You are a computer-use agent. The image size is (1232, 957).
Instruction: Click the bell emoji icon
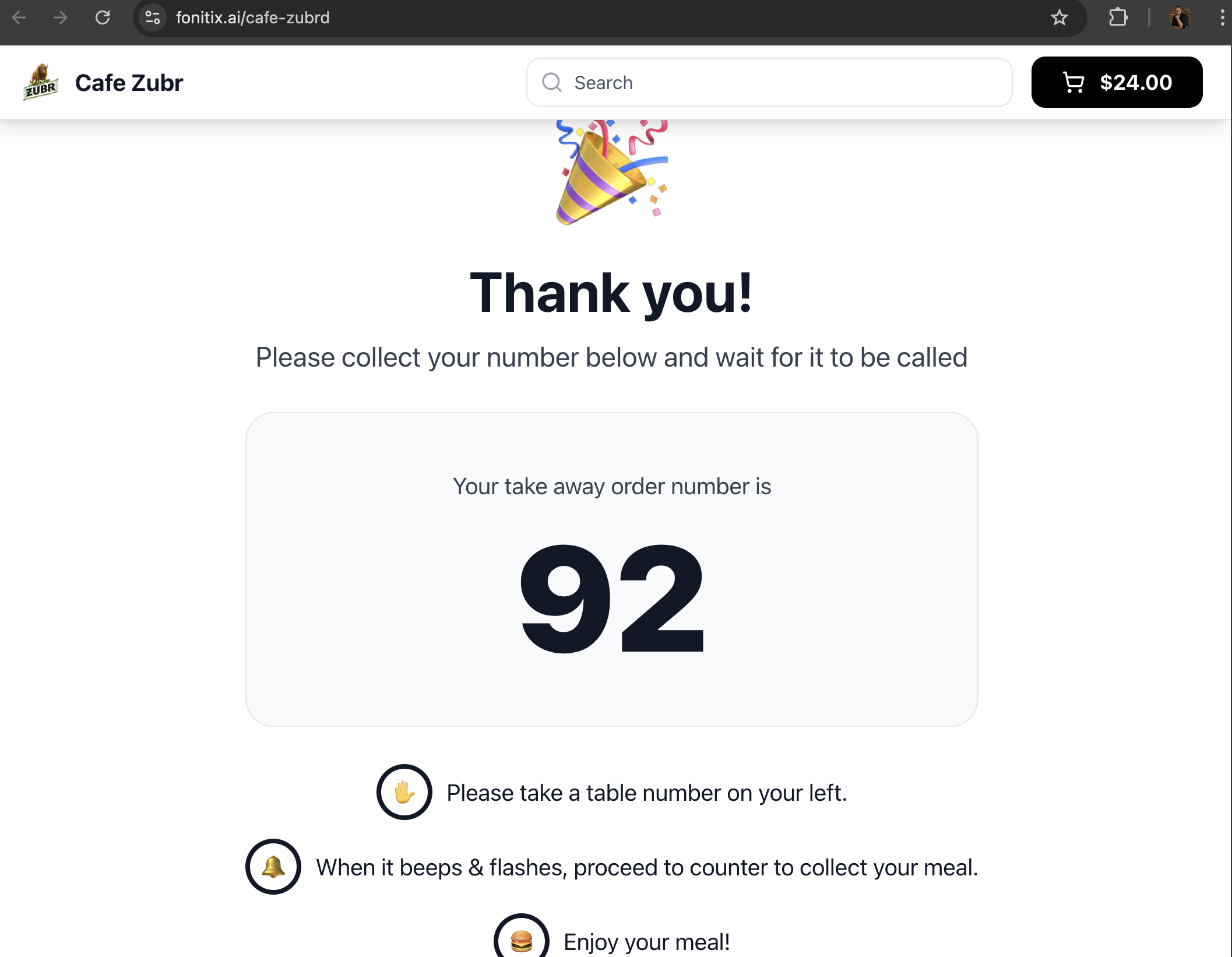(x=273, y=867)
